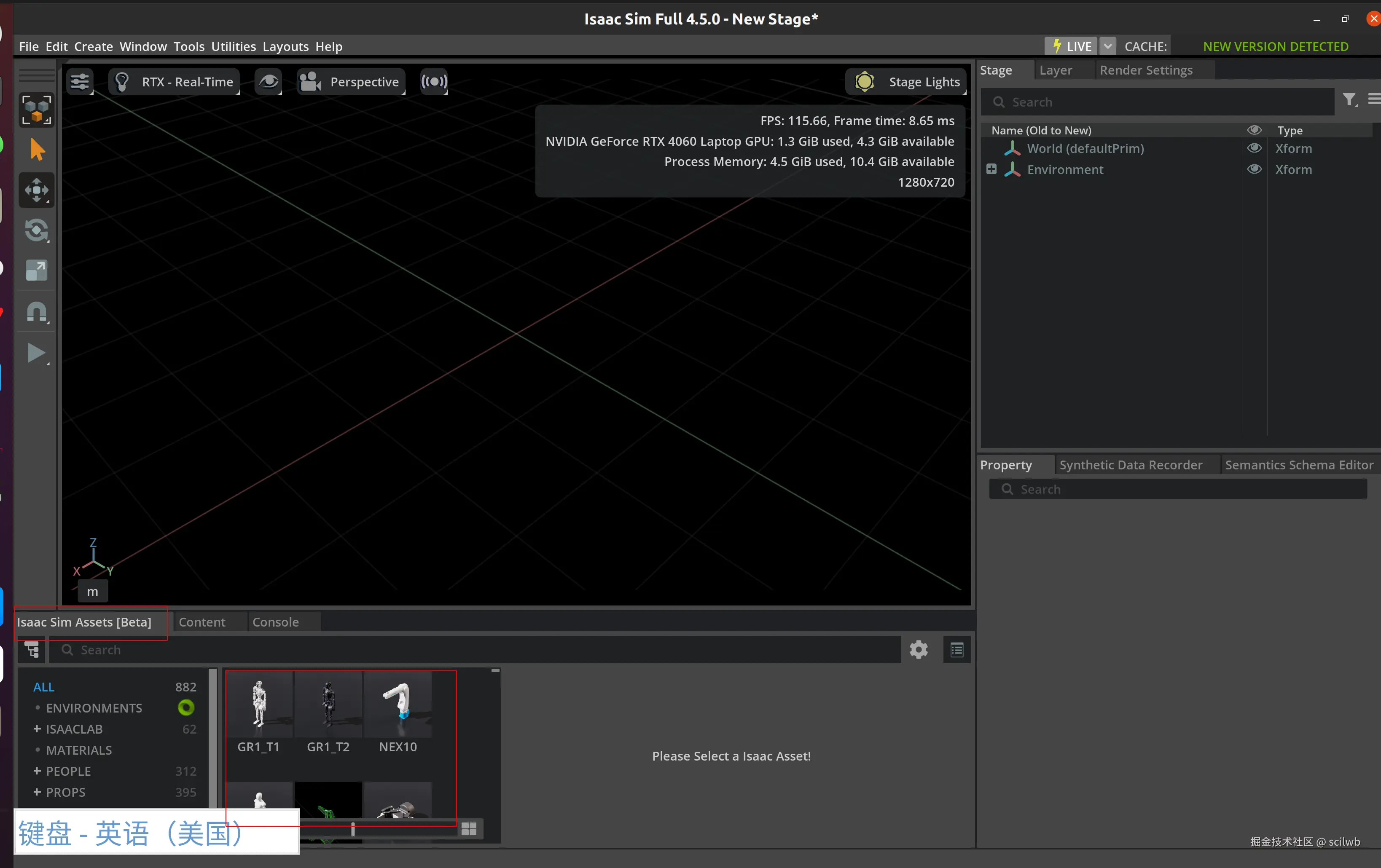Viewport: 1381px width, 868px height.
Task: Sort by the Name (Old to New) header
Action: click(x=1041, y=130)
